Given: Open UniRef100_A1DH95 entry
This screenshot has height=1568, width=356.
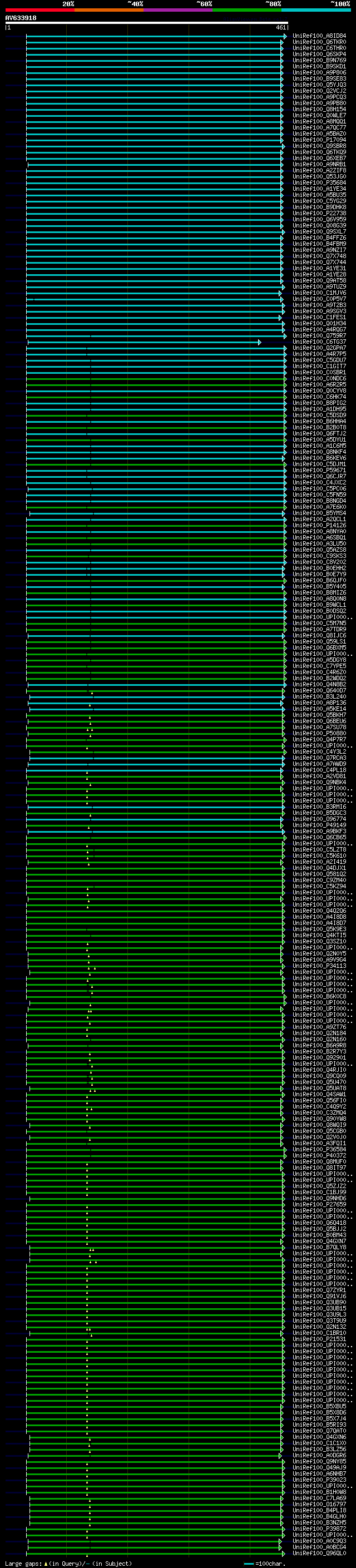Looking at the screenshot, I should (319, 409).
